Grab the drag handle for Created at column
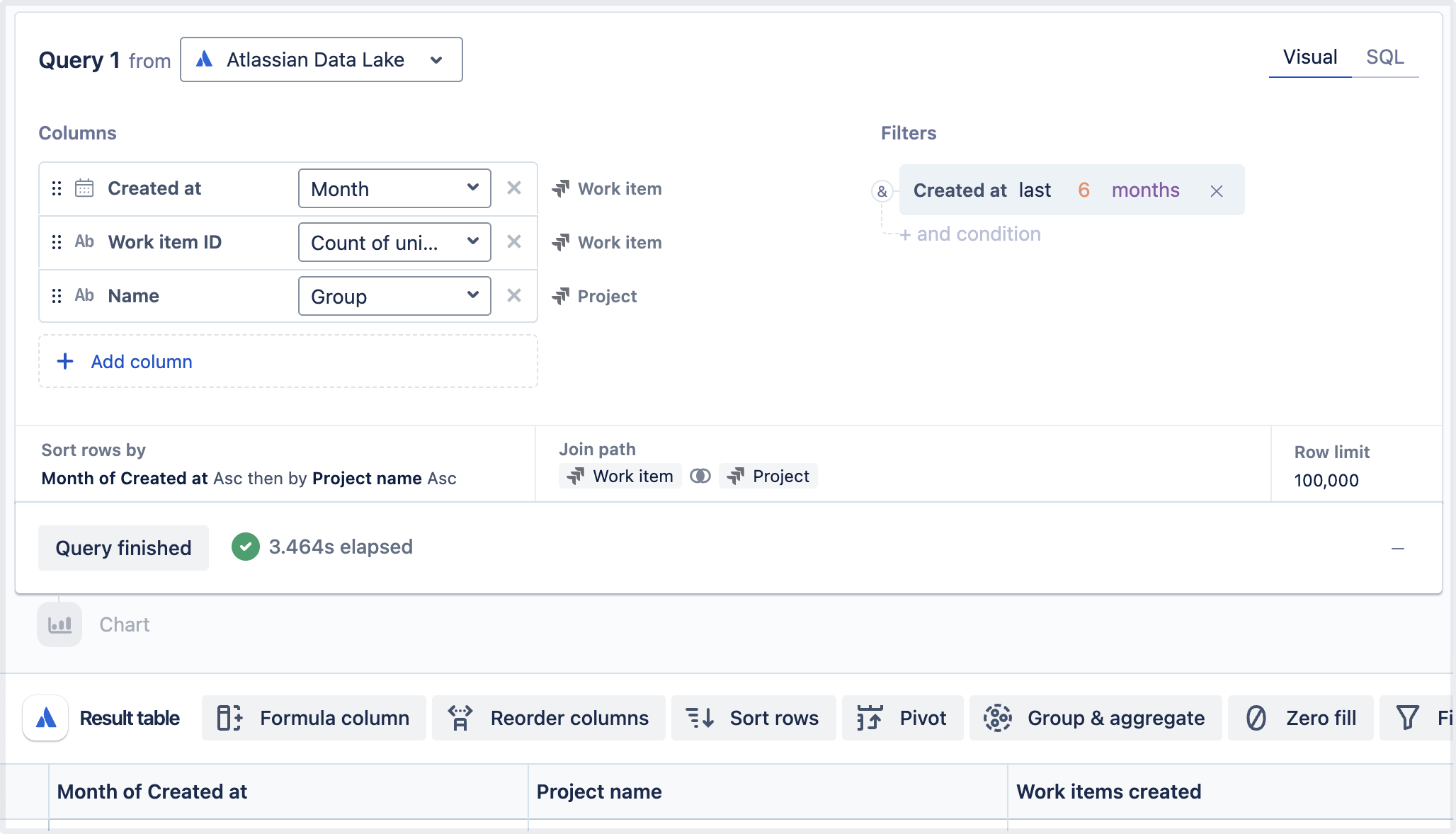This screenshot has width=1456, height=834. [x=57, y=188]
